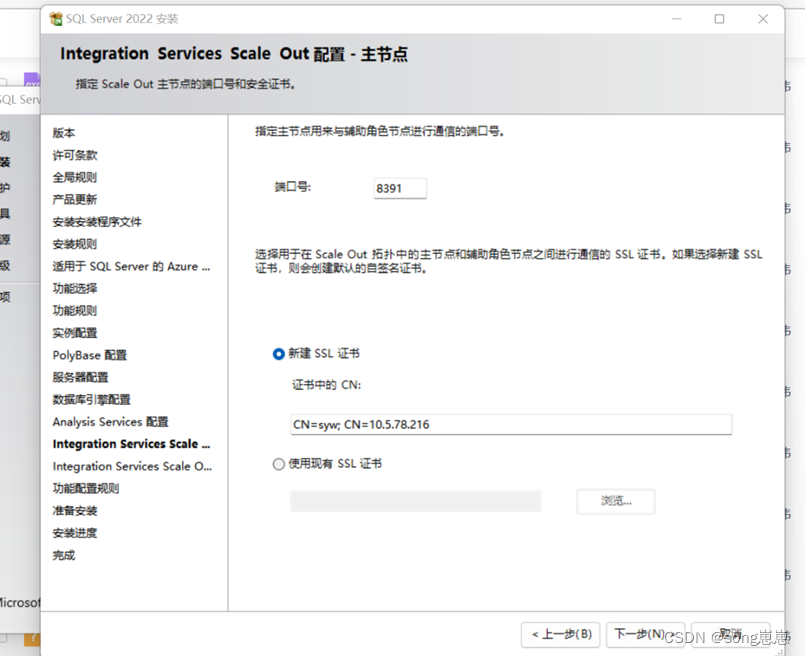
Task: Select the 服务器配置 step in the sidebar
Action: [x=81, y=377]
